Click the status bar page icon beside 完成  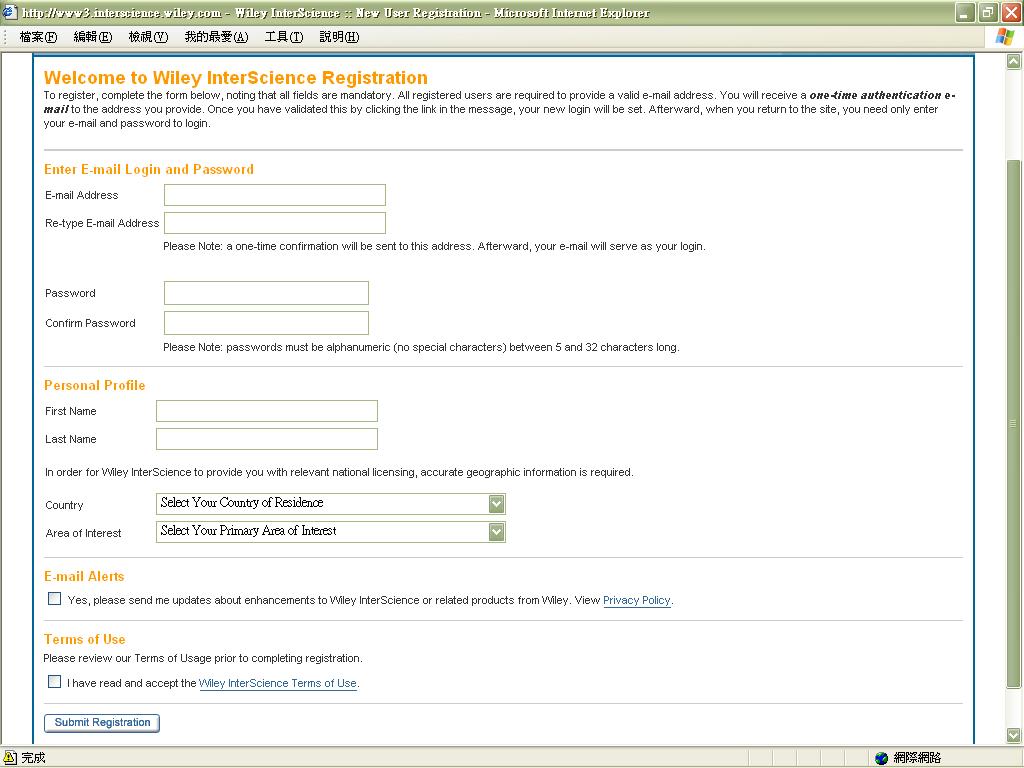(x=10, y=758)
